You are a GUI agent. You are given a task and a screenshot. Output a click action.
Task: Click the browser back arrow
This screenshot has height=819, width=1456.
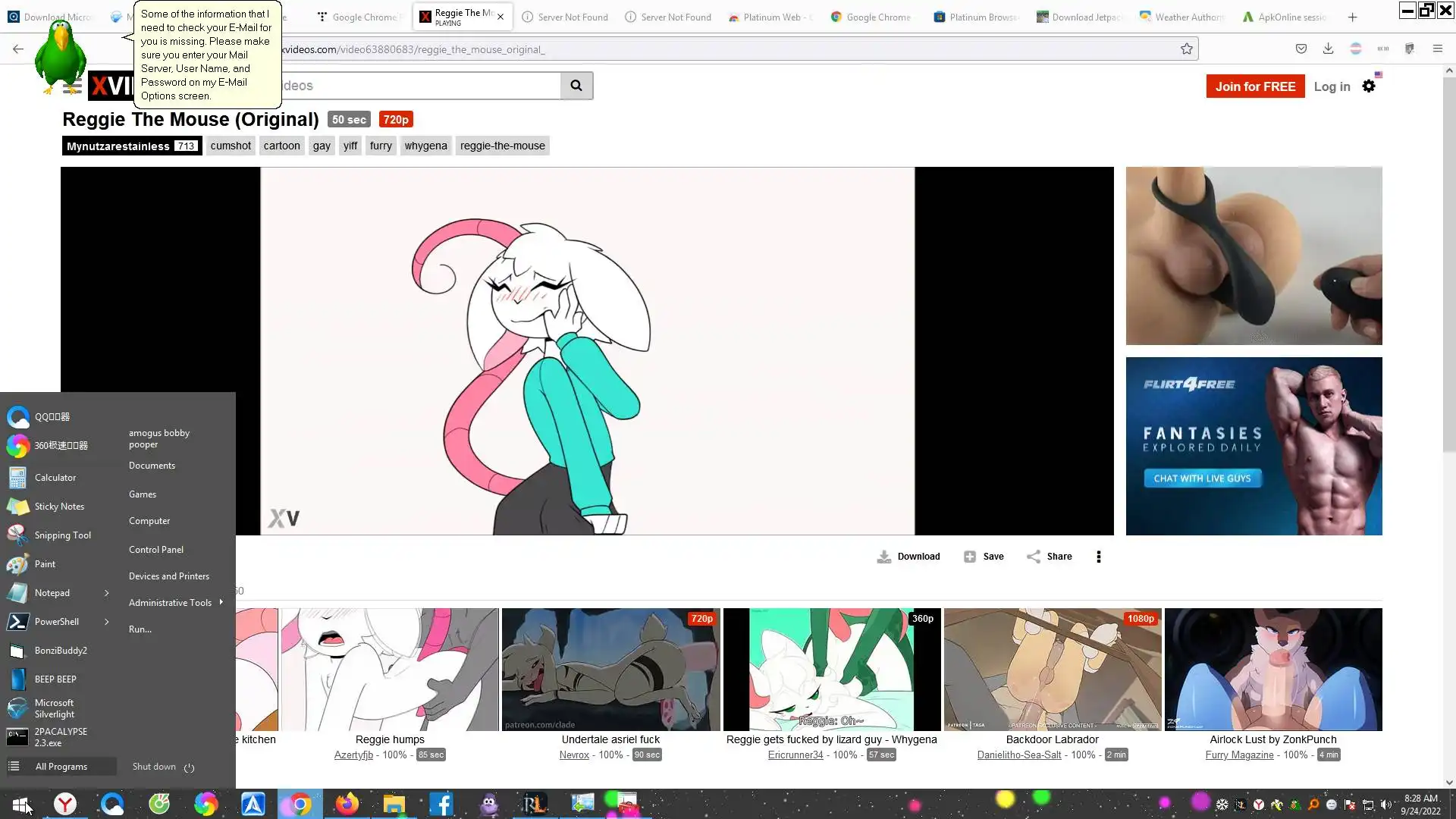pyautogui.click(x=18, y=49)
